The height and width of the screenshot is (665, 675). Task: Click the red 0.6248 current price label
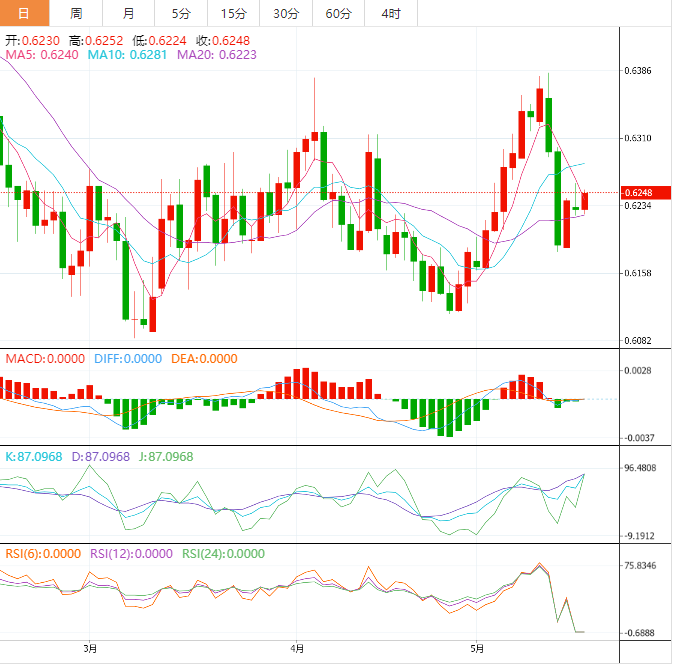click(645, 192)
